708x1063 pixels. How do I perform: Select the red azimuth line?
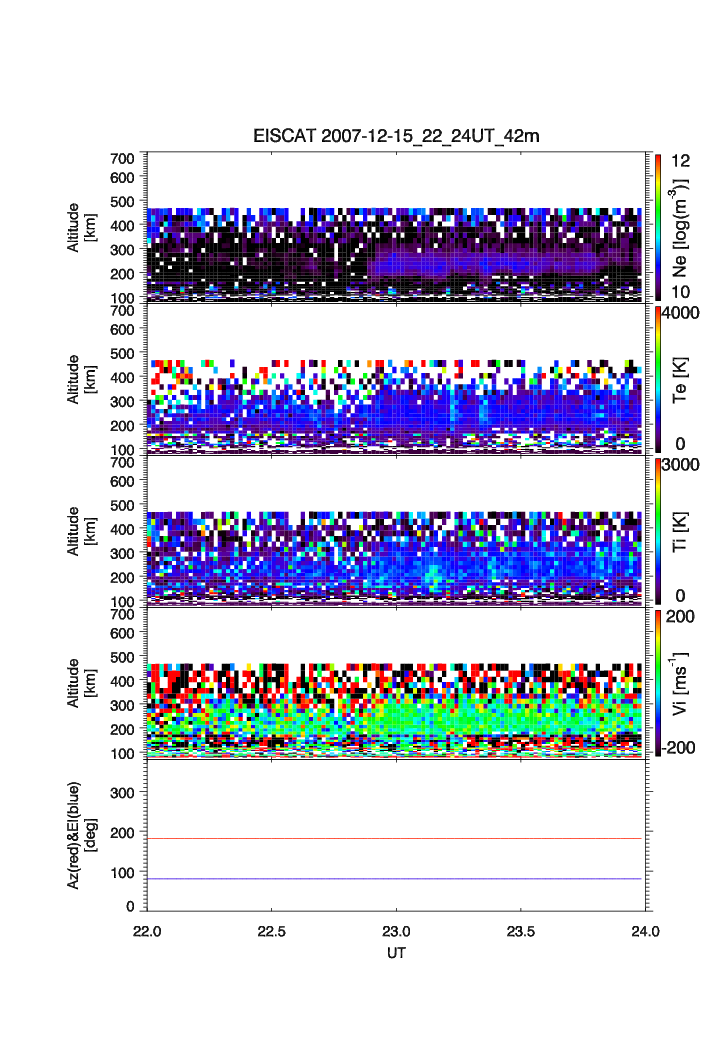(396, 839)
